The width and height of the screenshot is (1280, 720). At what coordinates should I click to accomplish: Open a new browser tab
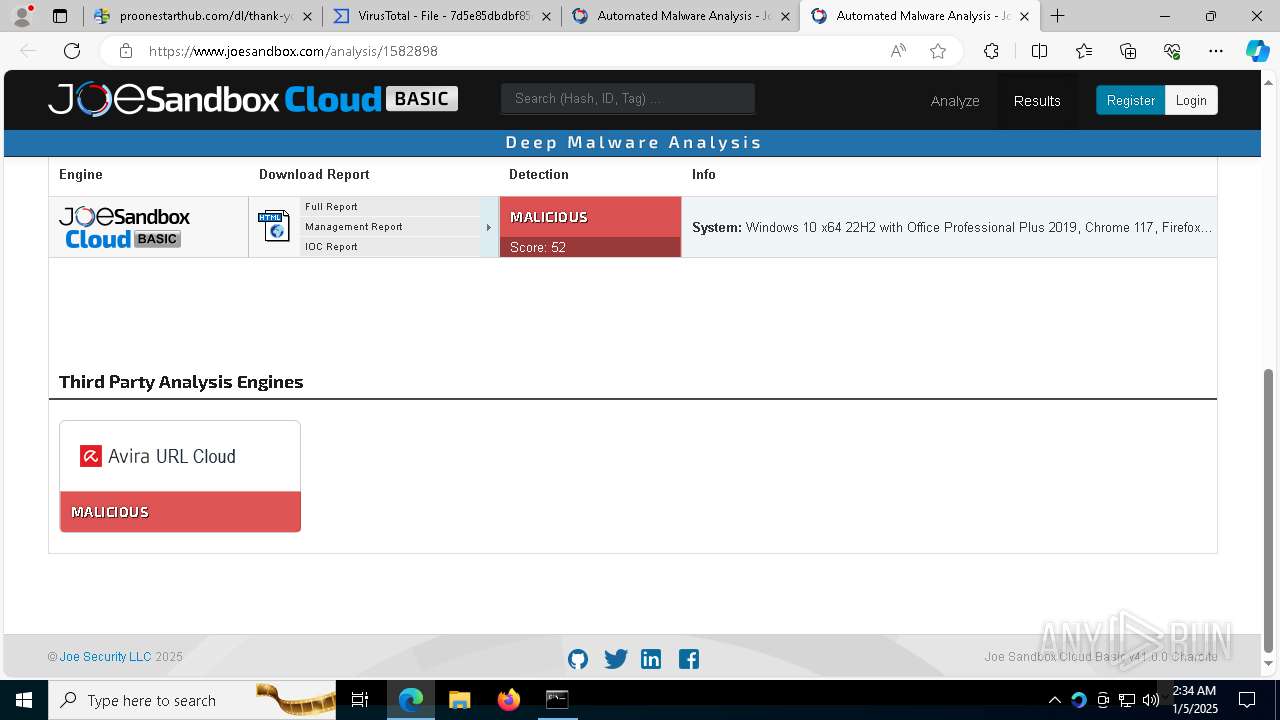point(1057,16)
